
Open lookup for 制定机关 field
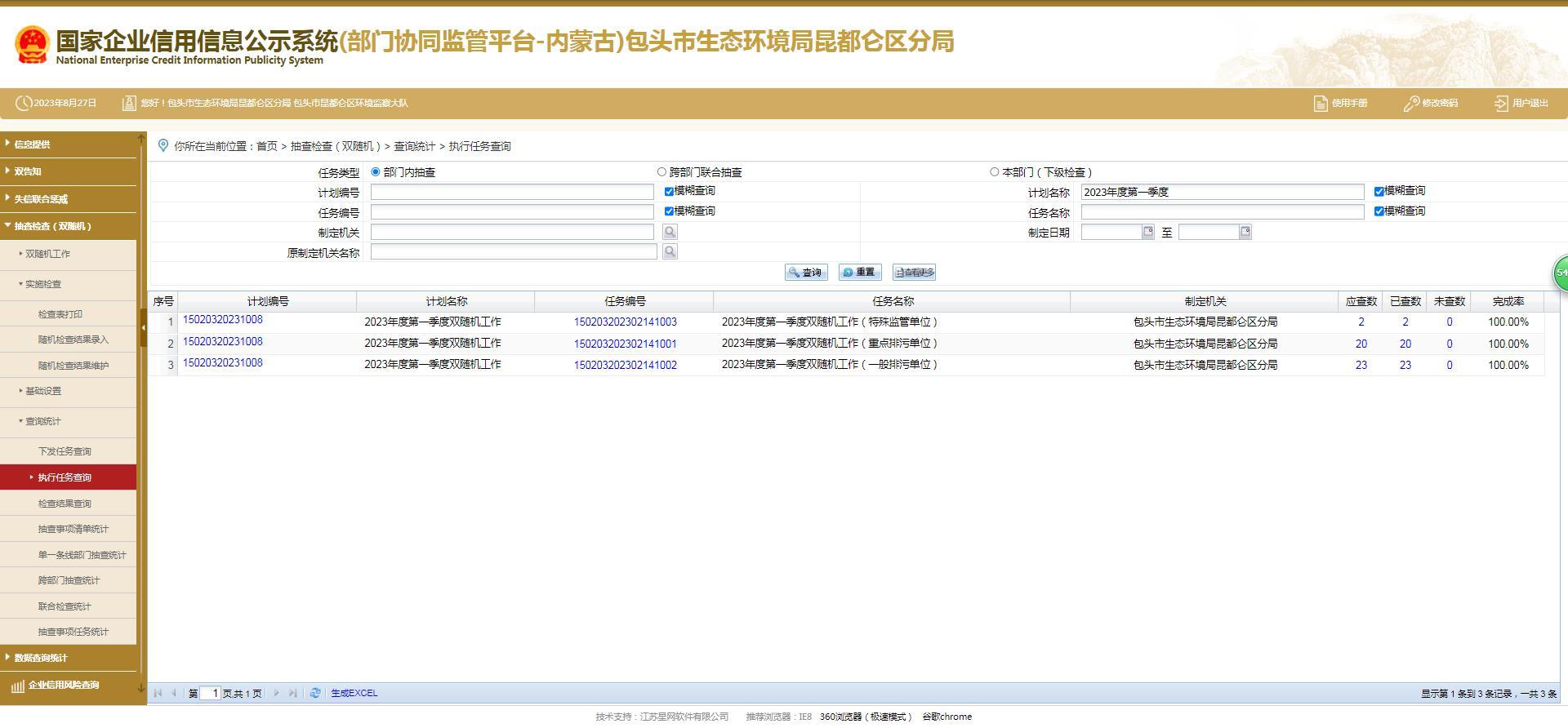pos(670,232)
